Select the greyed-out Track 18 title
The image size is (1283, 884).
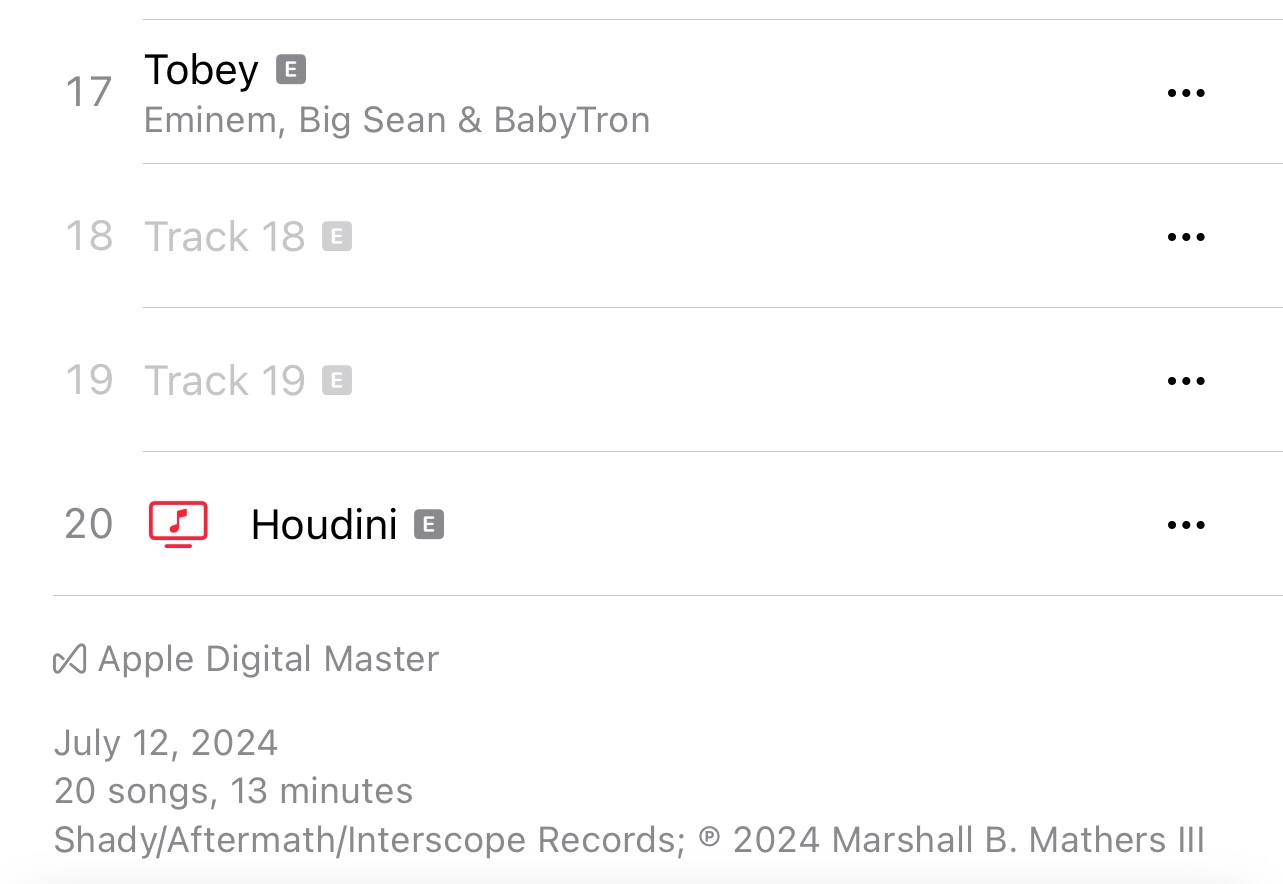pos(224,236)
